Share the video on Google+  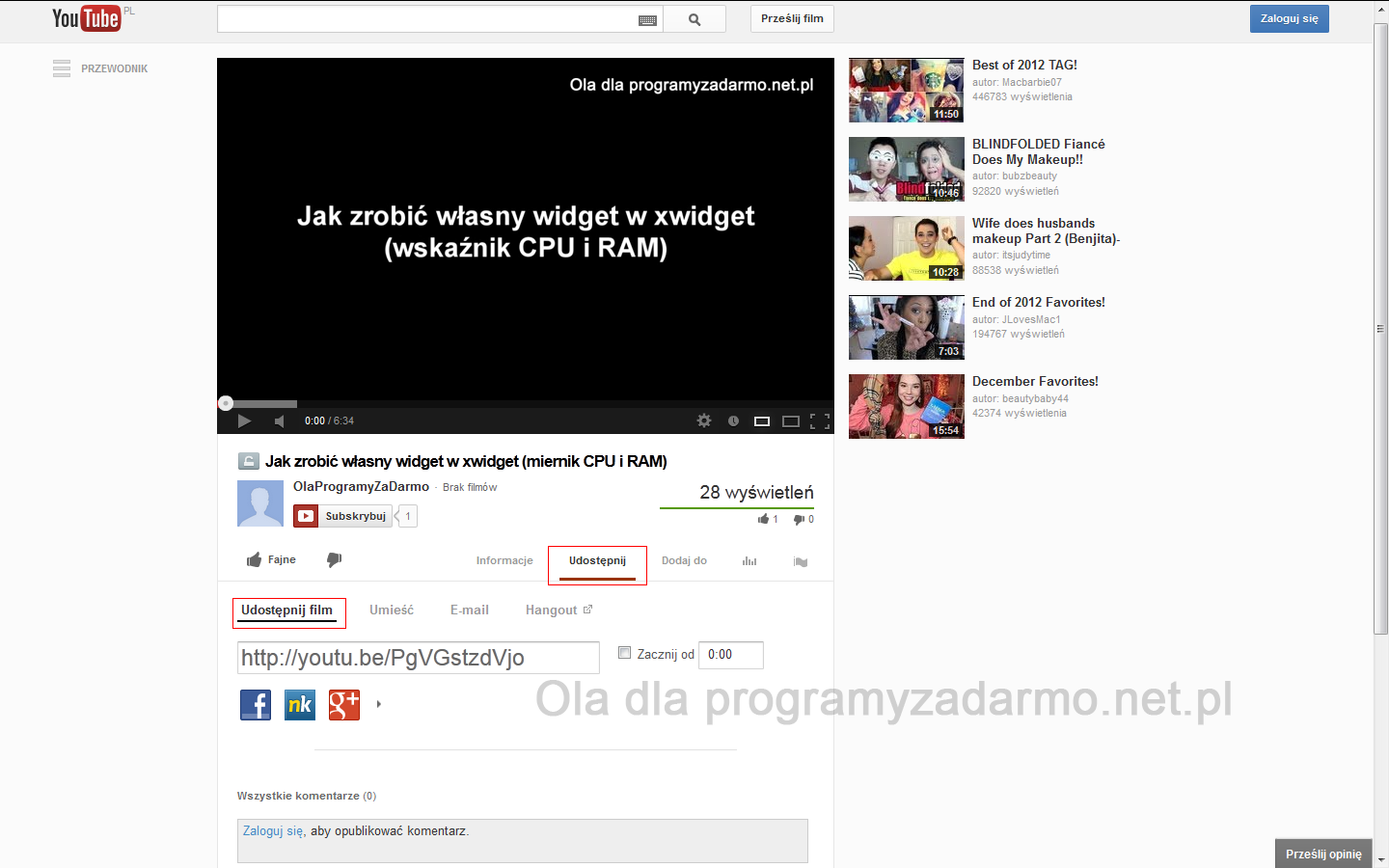click(344, 705)
